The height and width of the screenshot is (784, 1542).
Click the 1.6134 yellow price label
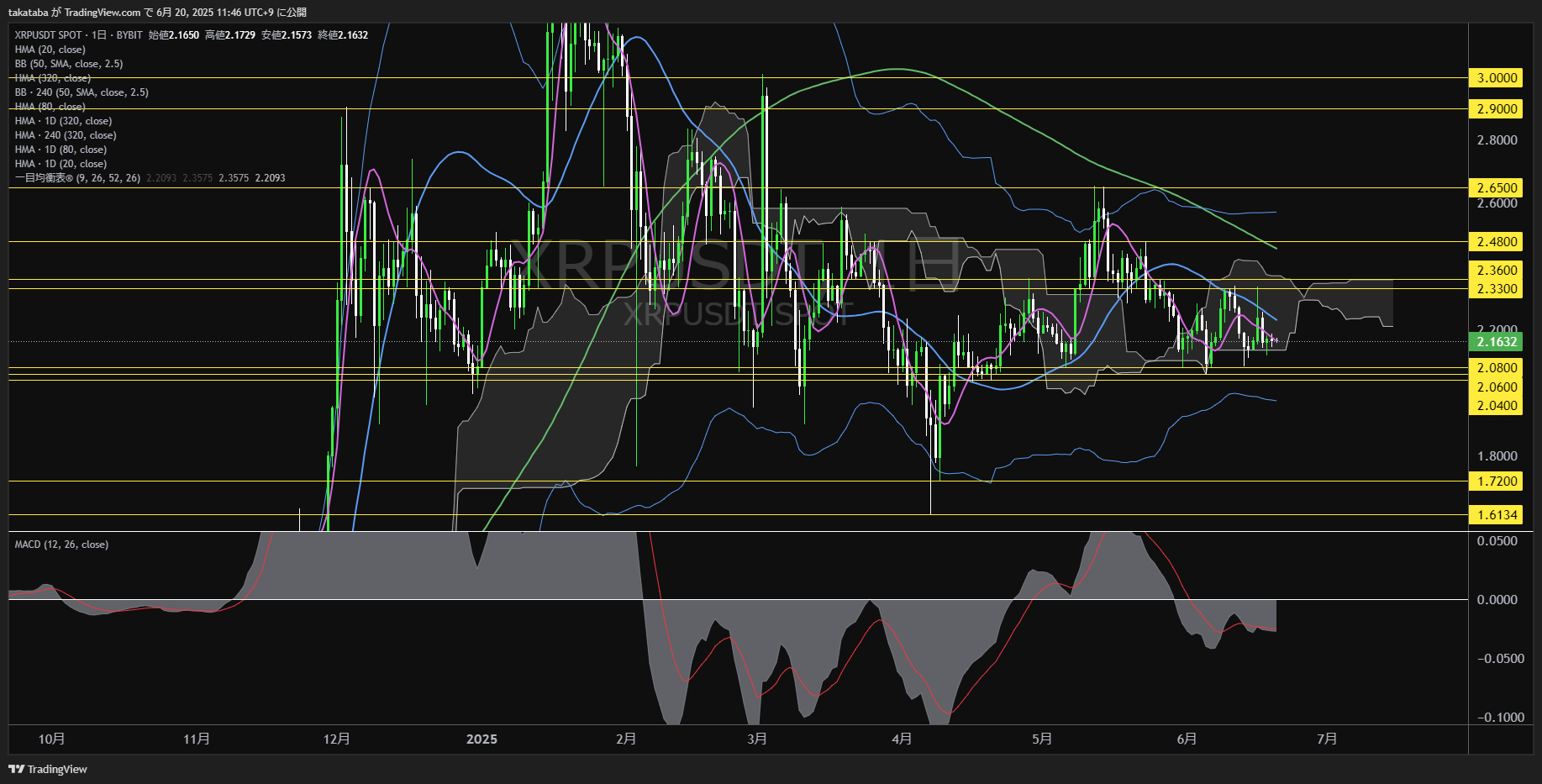point(1497,515)
